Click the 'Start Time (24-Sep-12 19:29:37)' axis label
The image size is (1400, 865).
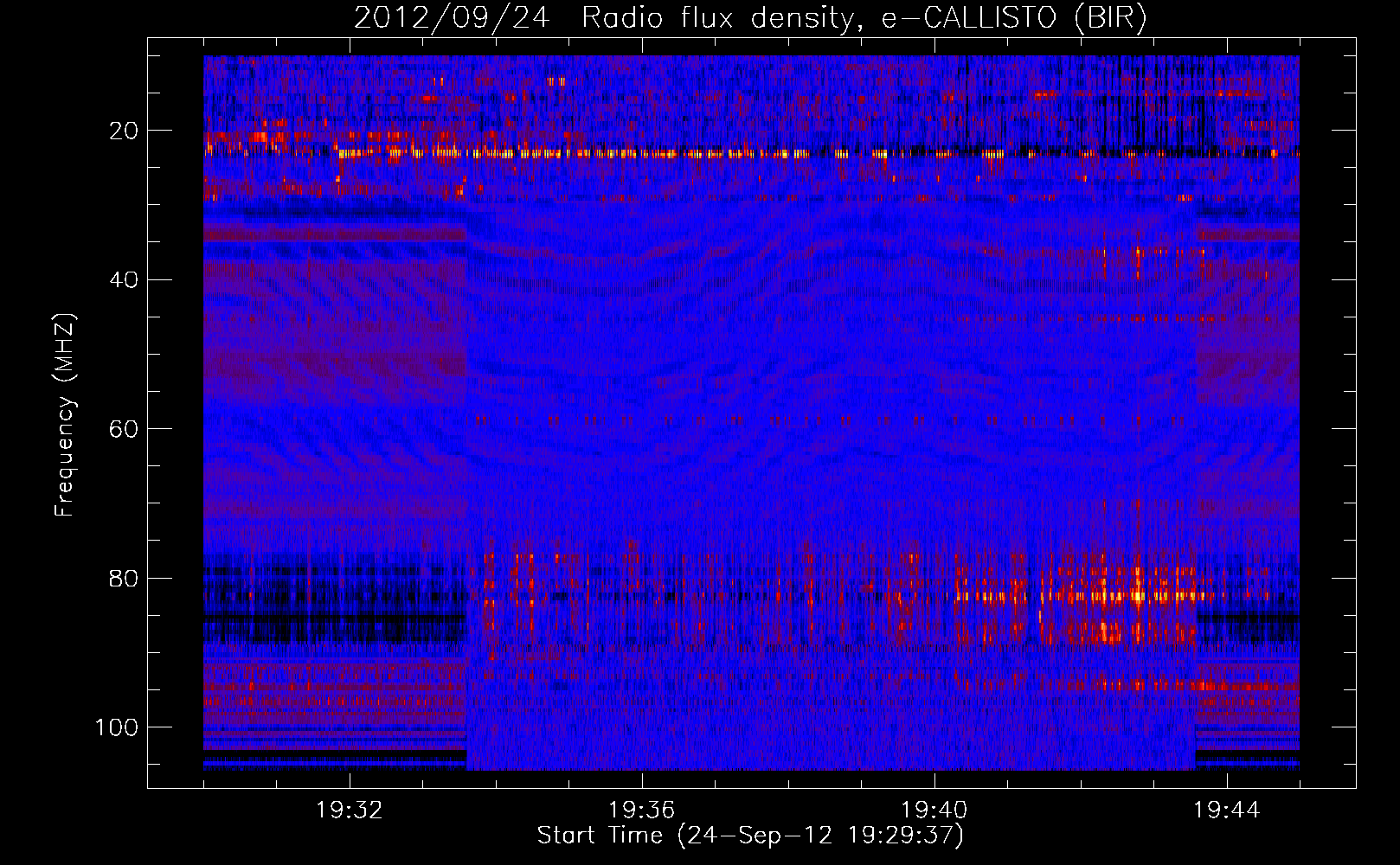pos(750,836)
